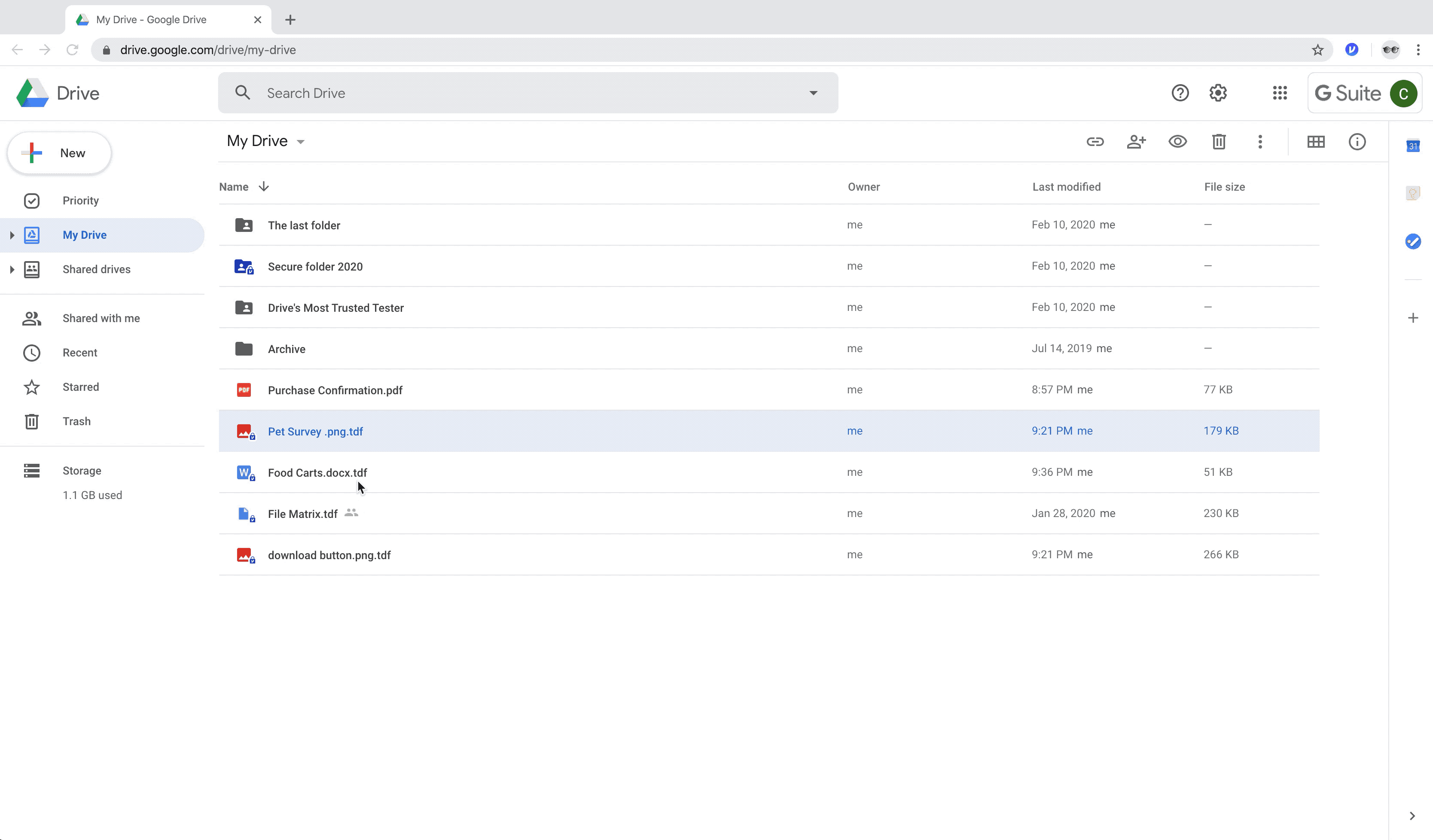Expand My Drive tree in sidebar
Image resolution: width=1433 pixels, height=840 pixels.
[12, 235]
